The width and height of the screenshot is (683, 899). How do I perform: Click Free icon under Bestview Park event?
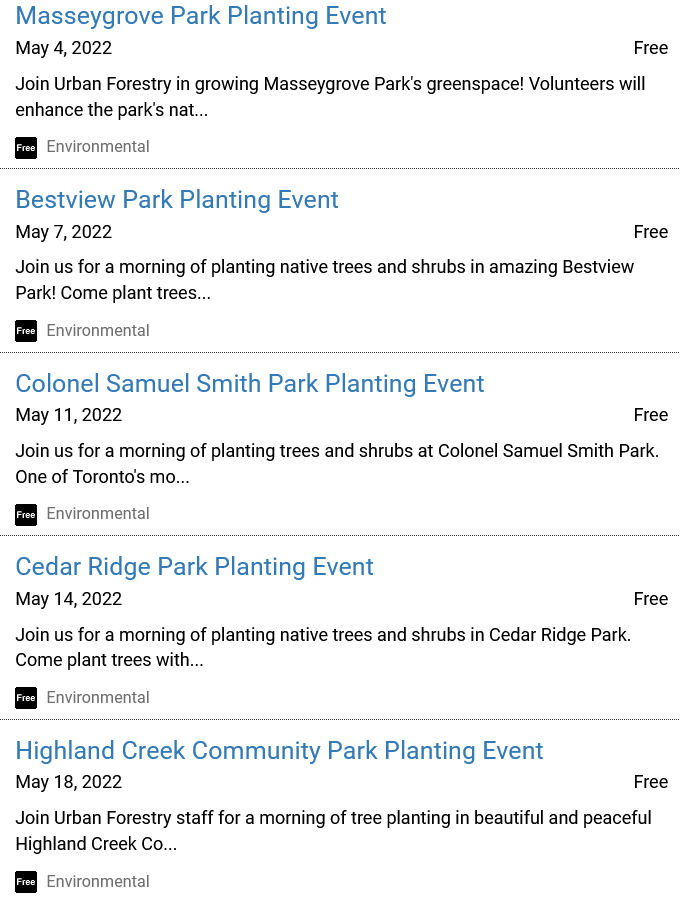(26, 331)
